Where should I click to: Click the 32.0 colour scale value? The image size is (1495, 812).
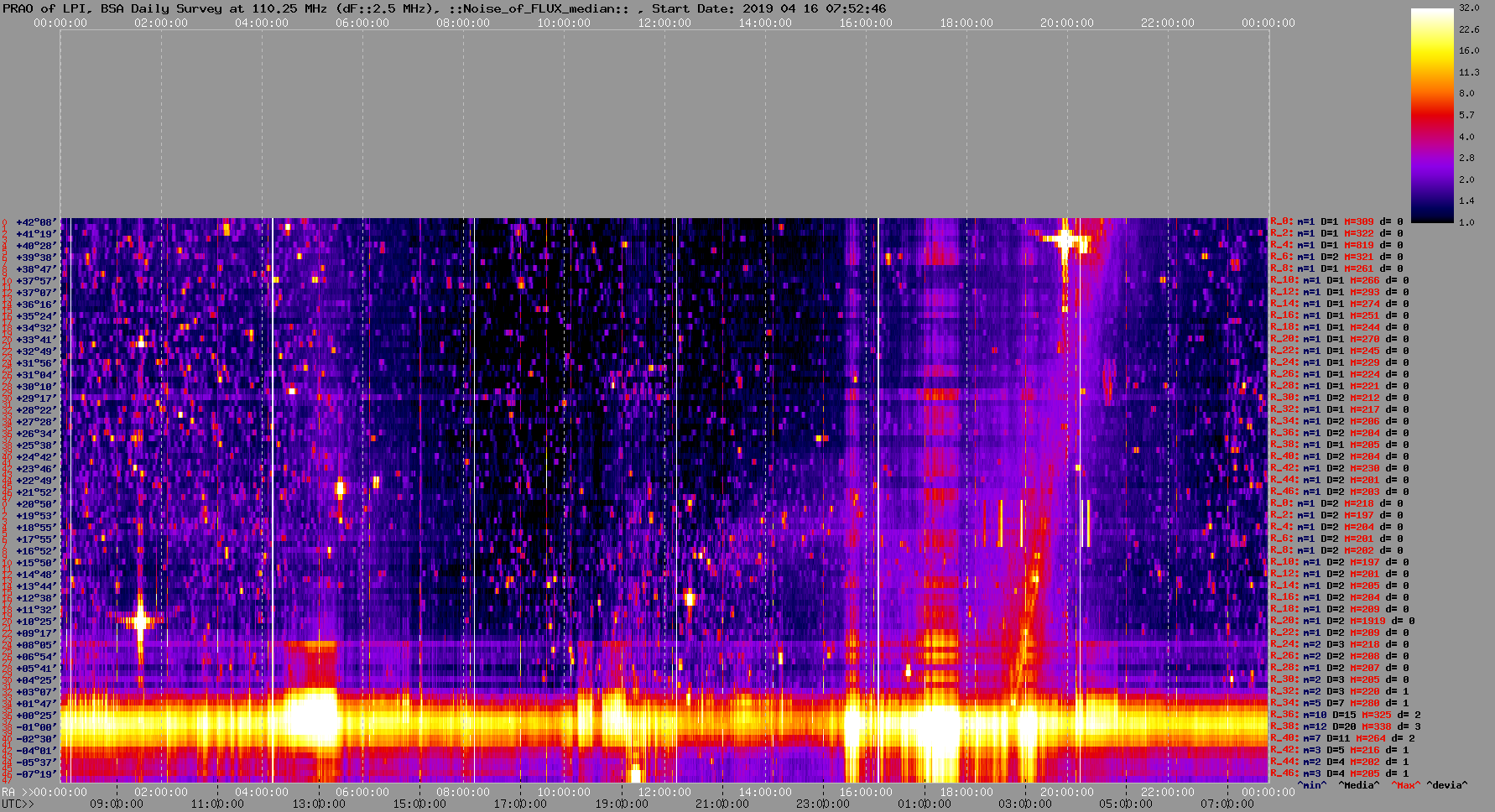[1469, 8]
